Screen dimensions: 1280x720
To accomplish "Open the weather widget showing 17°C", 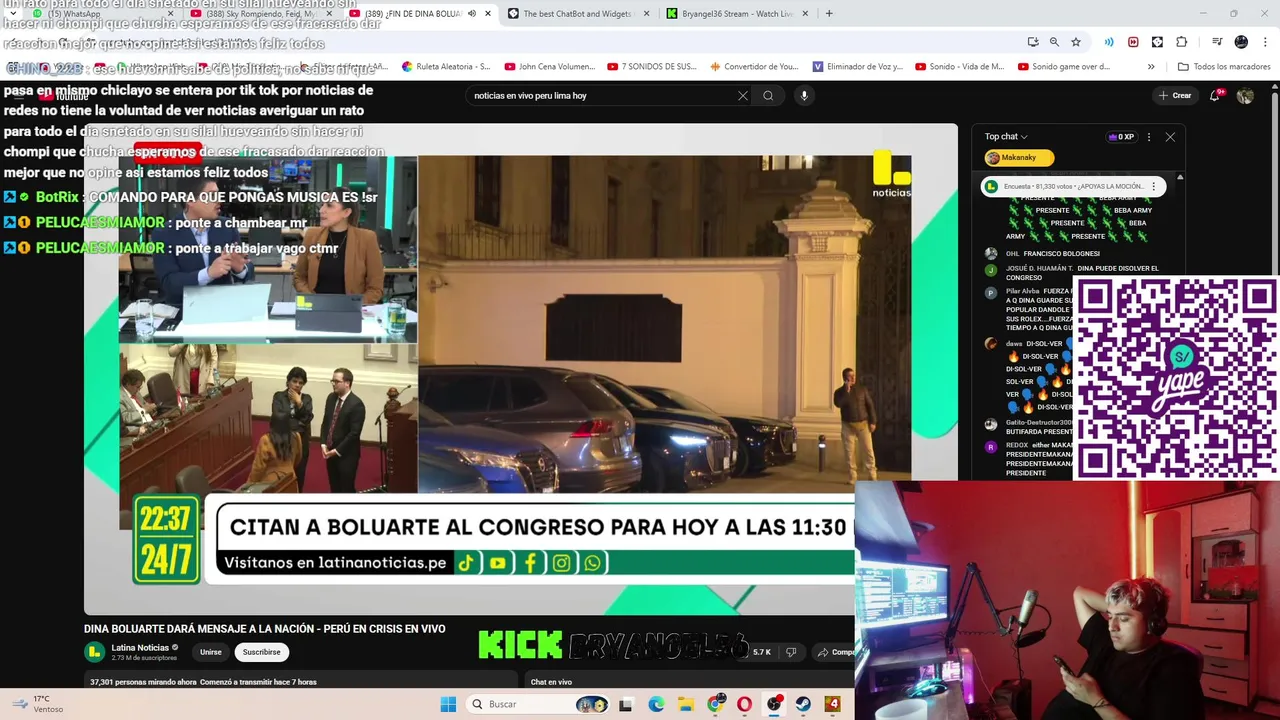I will tap(40, 704).
